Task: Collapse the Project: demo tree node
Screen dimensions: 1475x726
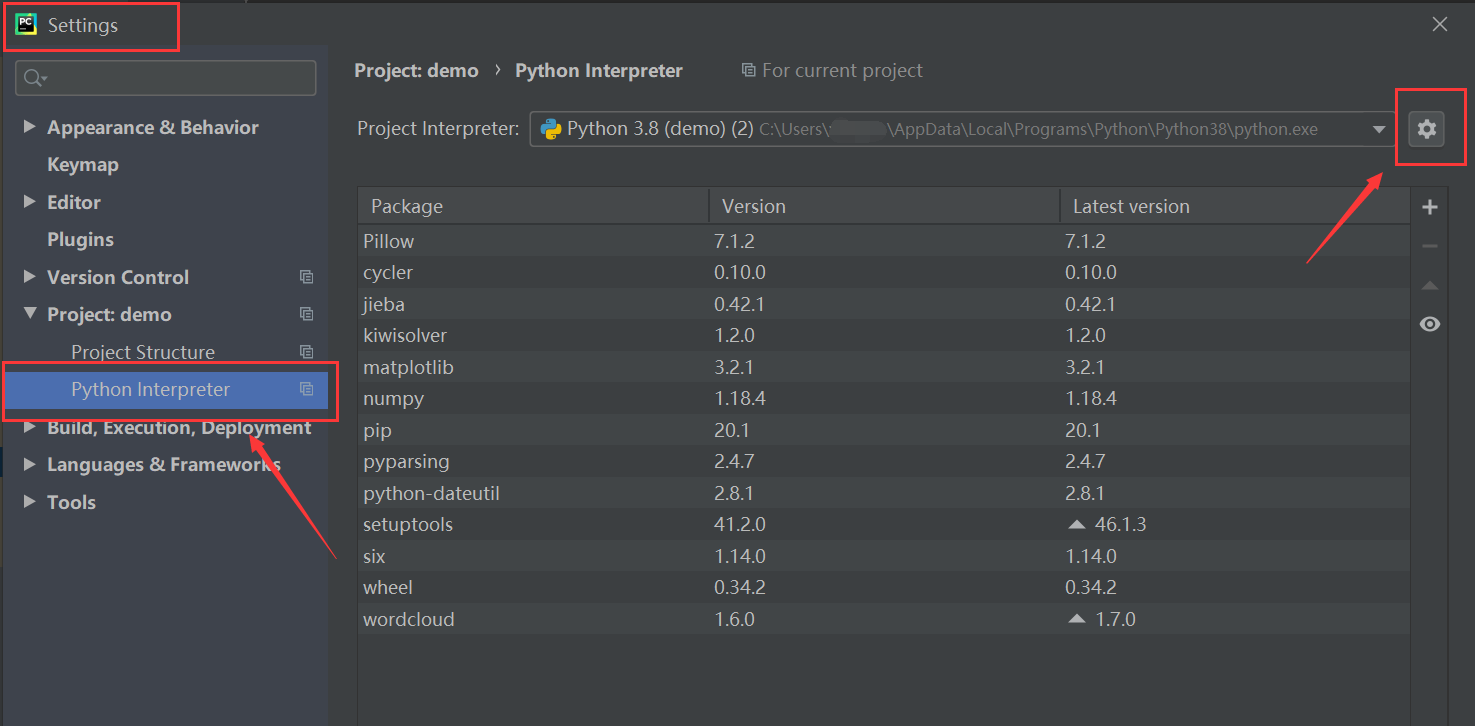Action: 29,314
